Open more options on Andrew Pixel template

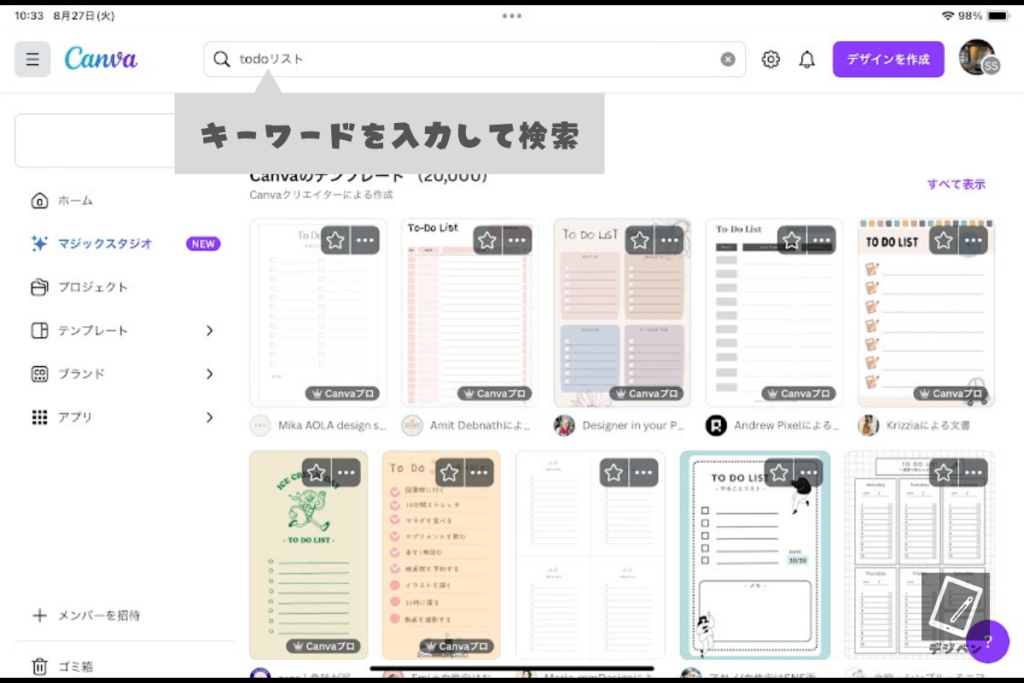(822, 240)
